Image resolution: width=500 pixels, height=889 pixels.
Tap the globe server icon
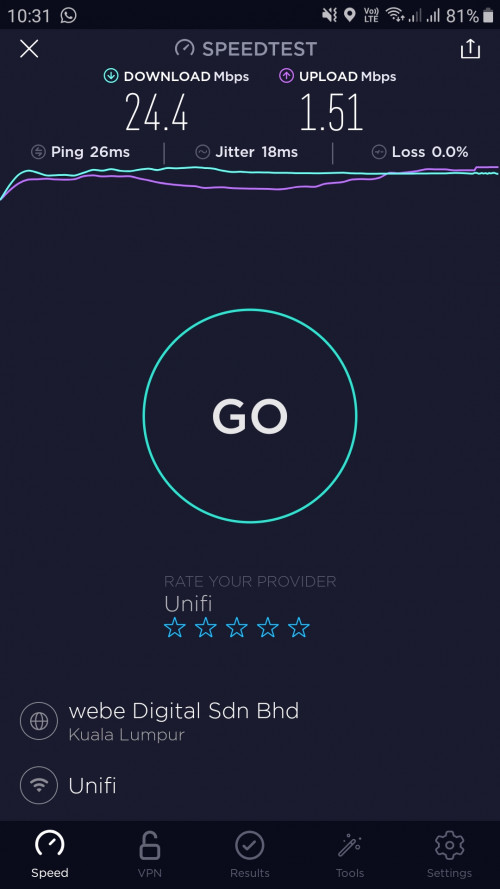point(39,721)
